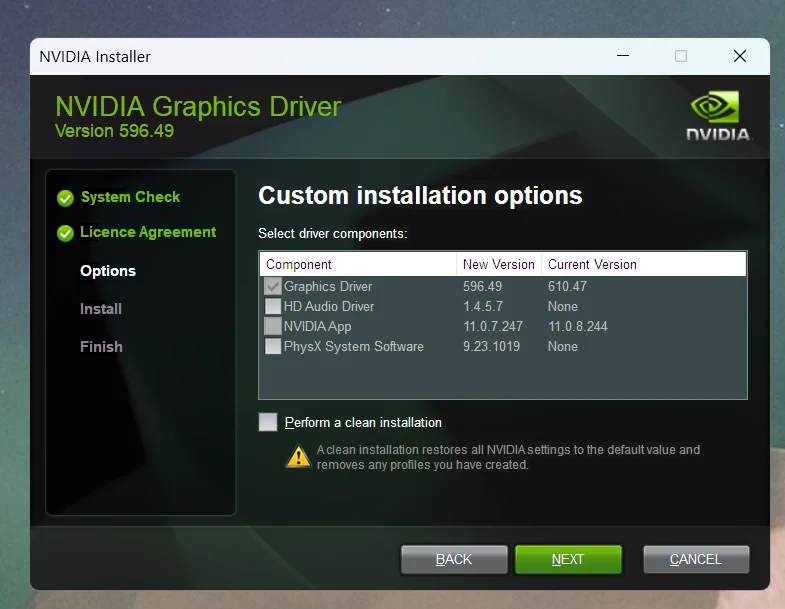Select the System Check step
This screenshot has height=609, width=785.
click(130, 197)
